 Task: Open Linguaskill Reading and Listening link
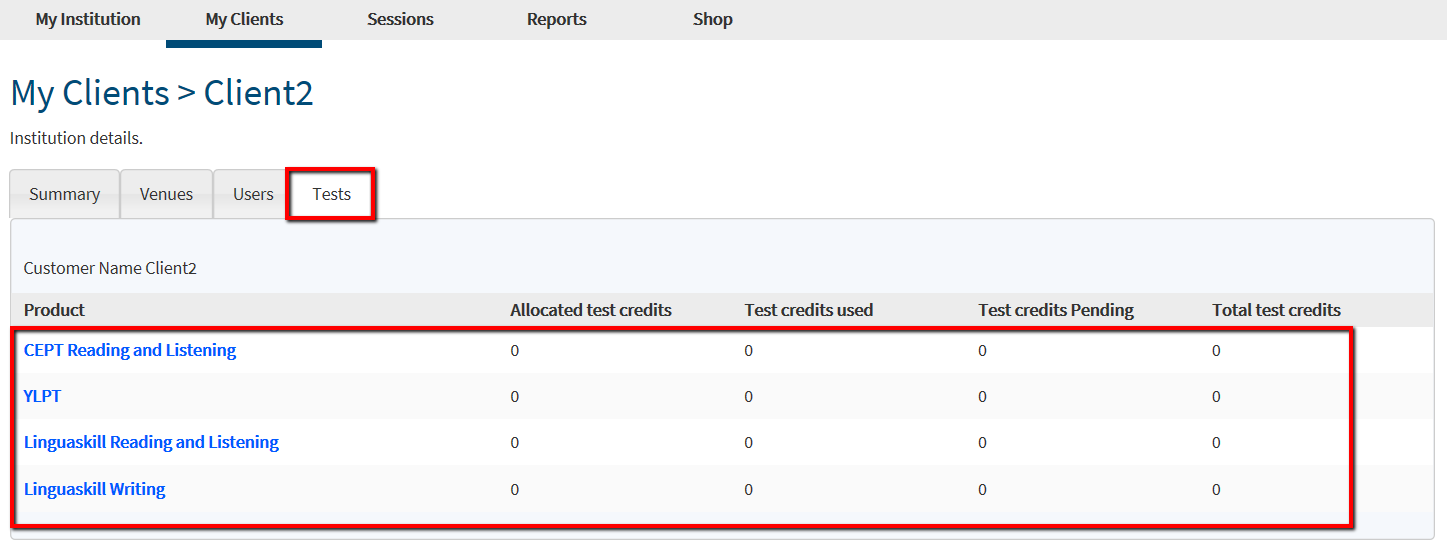151,442
